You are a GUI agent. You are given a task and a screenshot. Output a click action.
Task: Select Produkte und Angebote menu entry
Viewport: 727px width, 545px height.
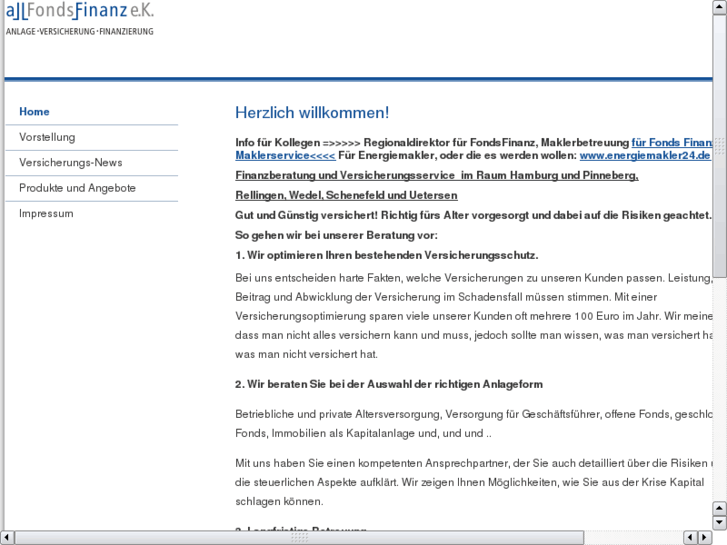pyautogui.click(x=77, y=188)
